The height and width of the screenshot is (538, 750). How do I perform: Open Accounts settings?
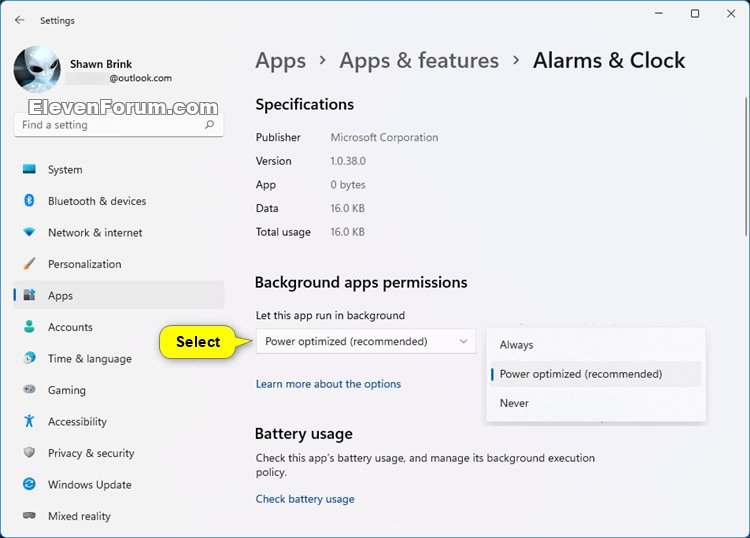119,327
